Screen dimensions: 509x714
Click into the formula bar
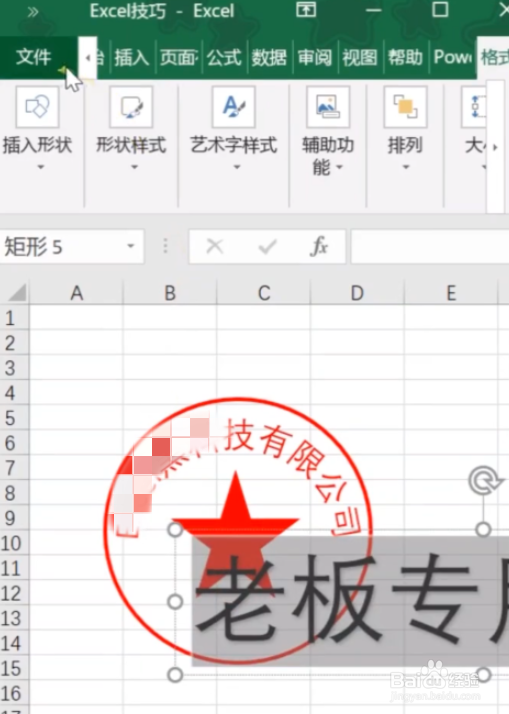(x=430, y=247)
